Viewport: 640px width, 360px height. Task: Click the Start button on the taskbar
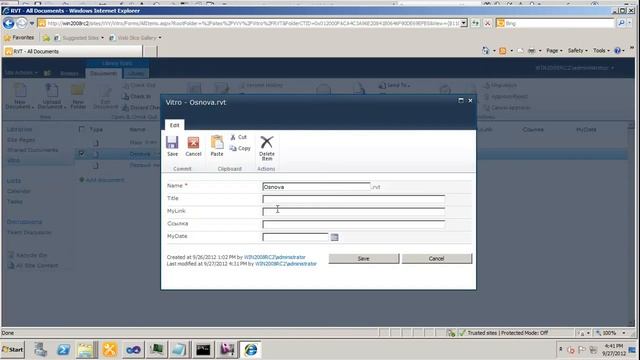tap(13, 349)
